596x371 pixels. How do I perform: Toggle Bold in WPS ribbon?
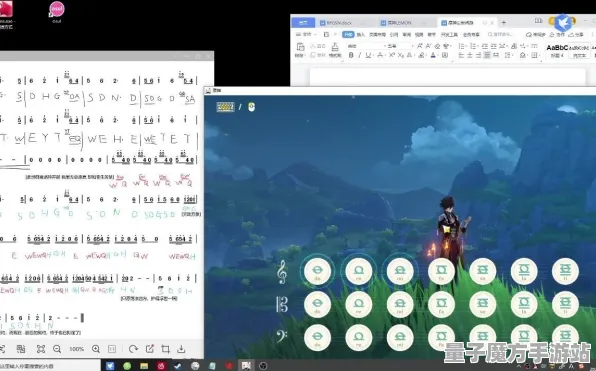[351, 55]
